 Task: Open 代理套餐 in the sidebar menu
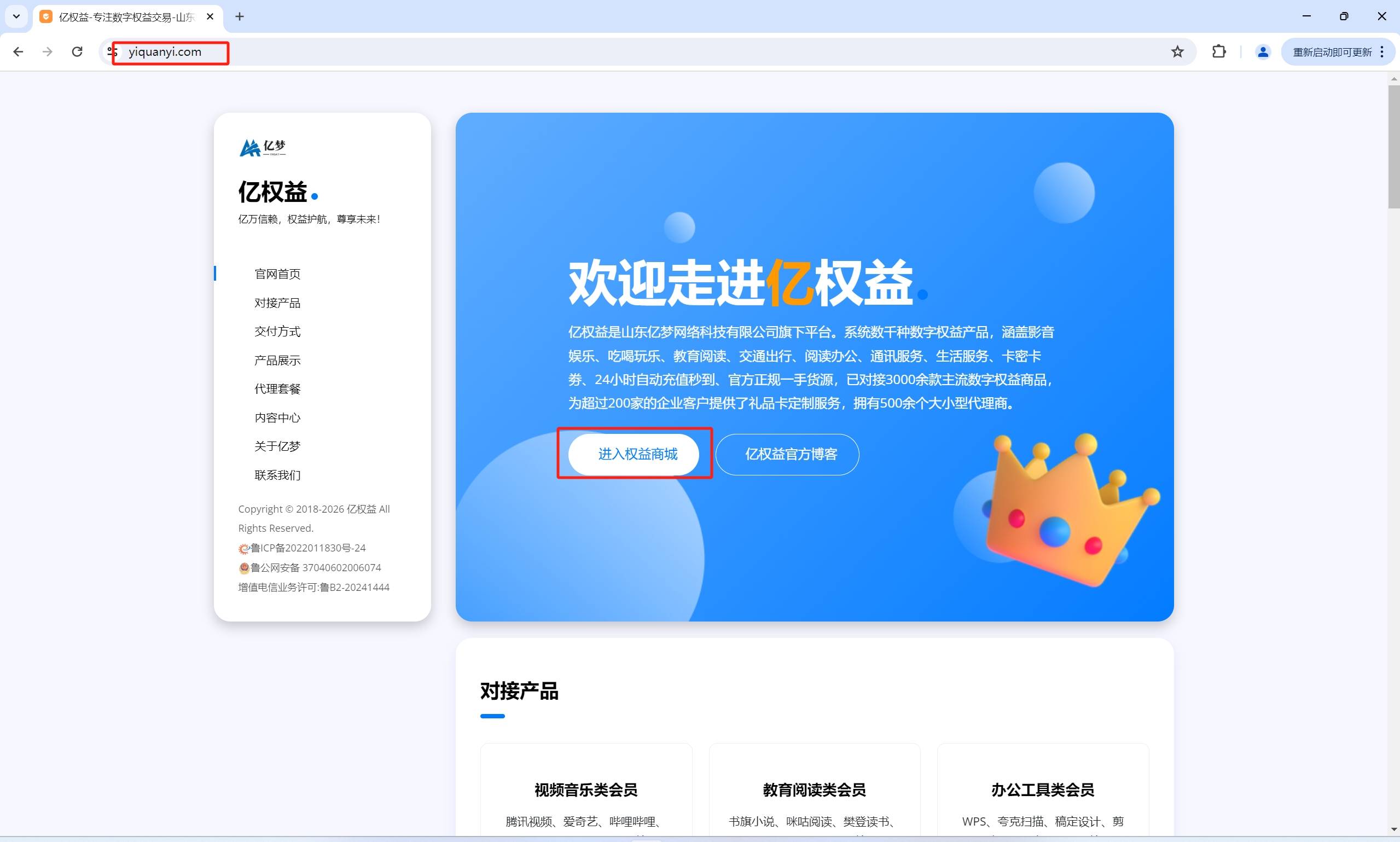coord(277,388)
